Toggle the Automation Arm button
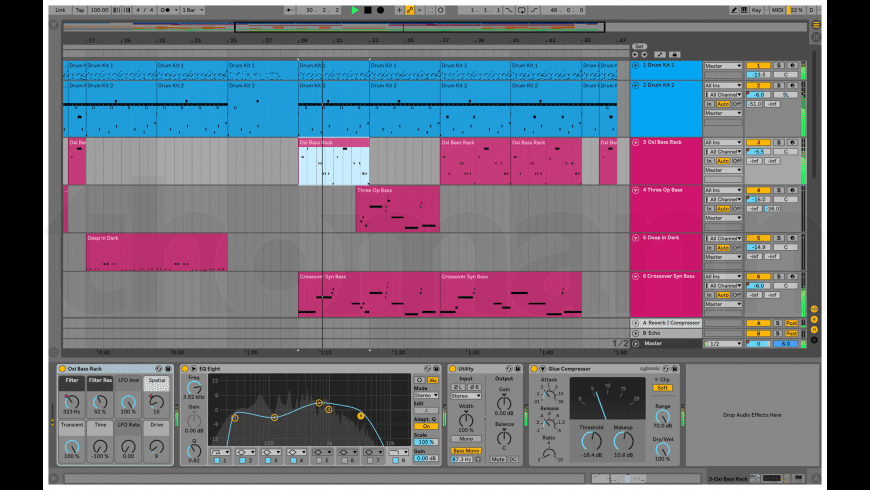 [x=409, y=10]
